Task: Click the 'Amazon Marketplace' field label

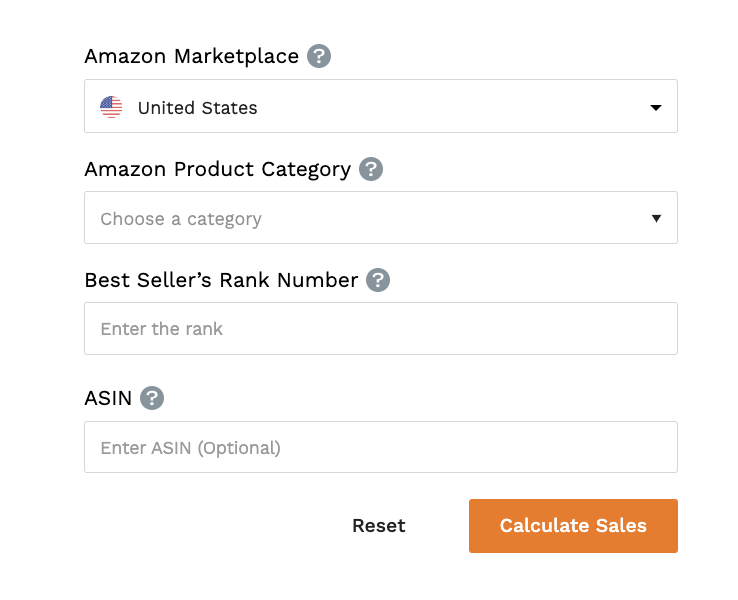Action: [192, 56]
